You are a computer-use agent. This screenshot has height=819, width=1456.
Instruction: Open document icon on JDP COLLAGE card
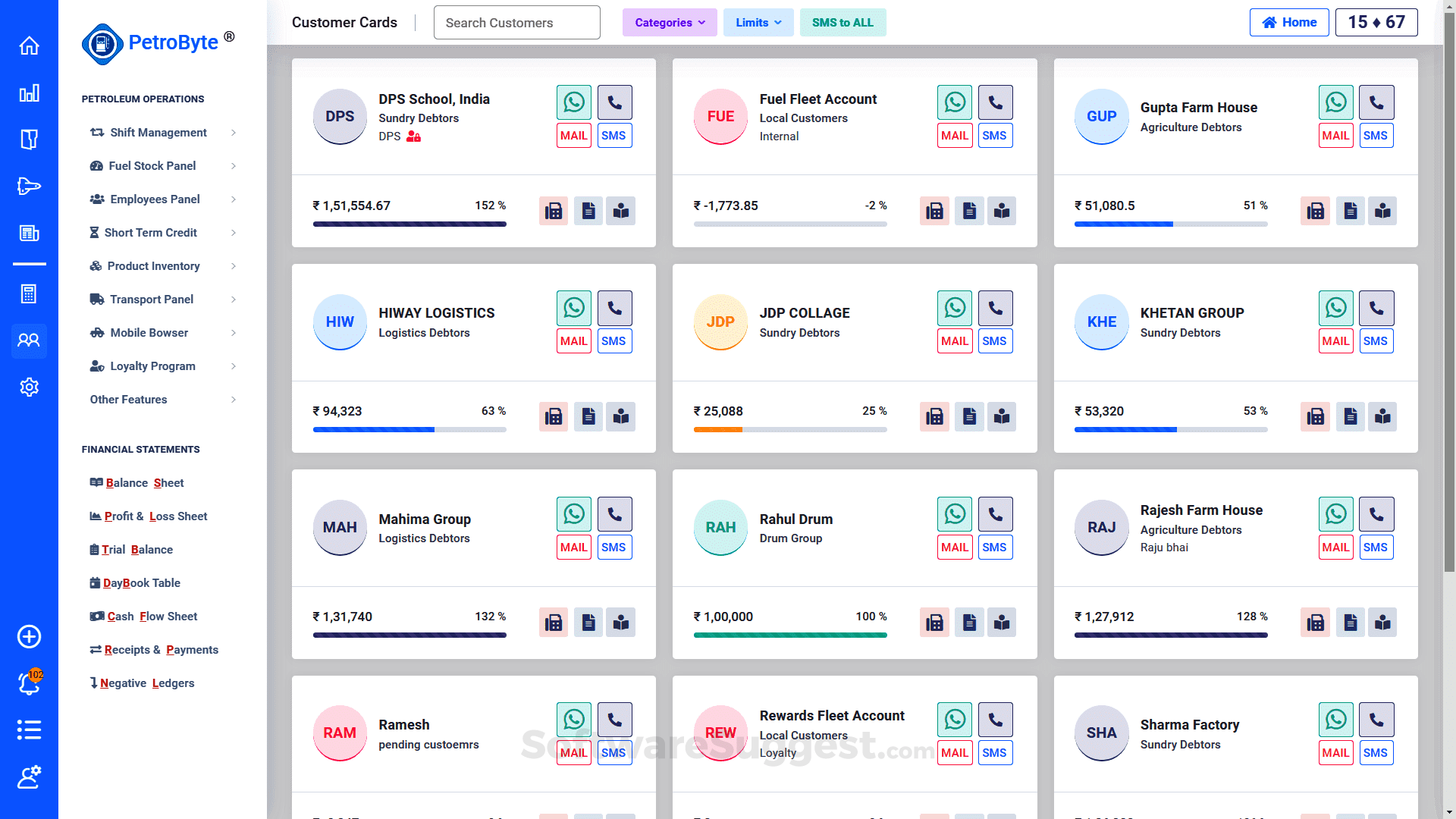point(969,416)
